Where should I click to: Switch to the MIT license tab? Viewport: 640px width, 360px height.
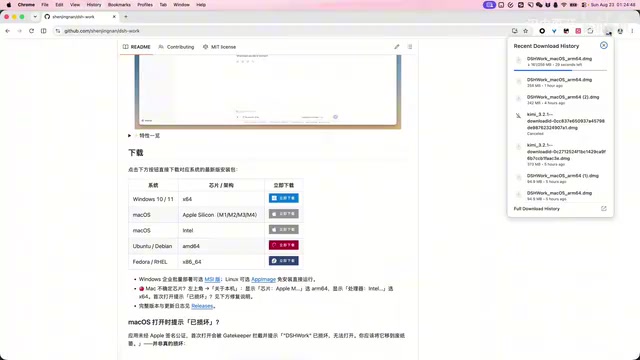[x=219, y=47]
